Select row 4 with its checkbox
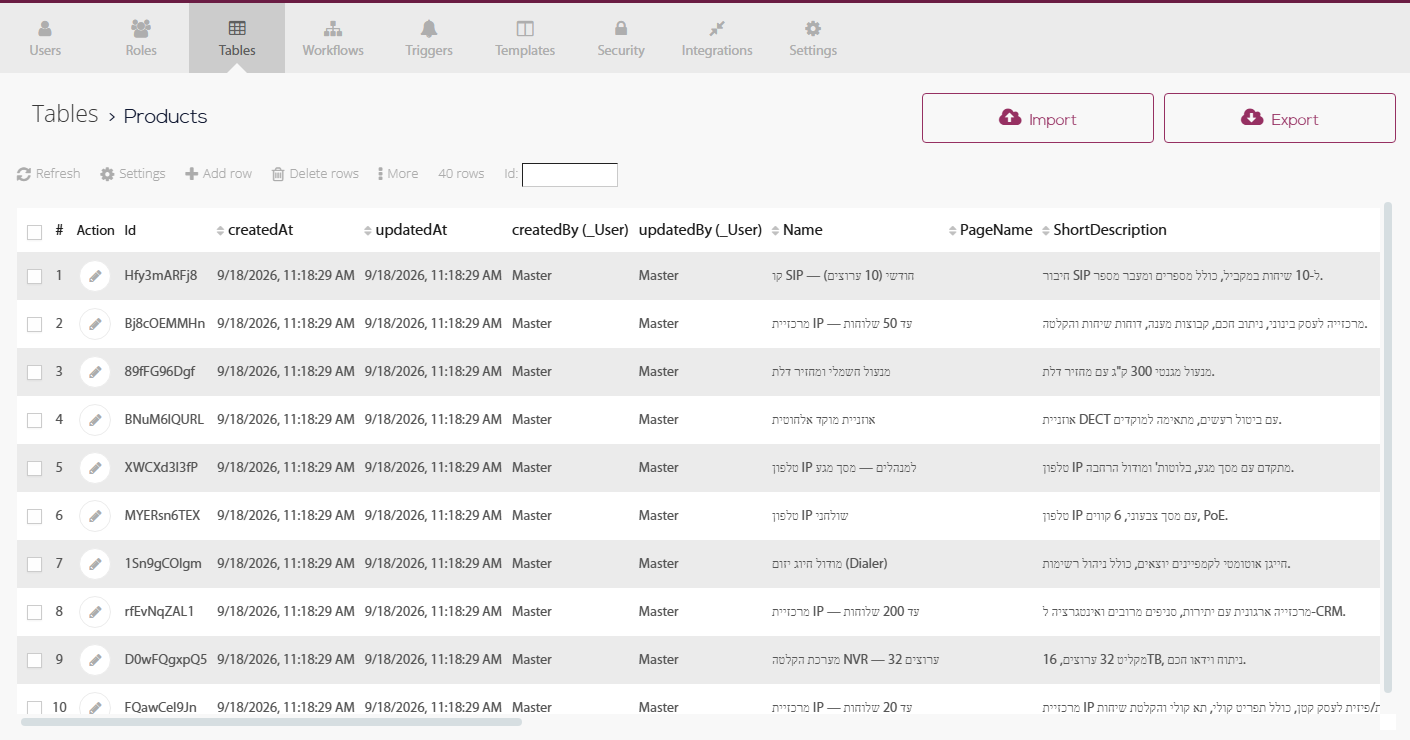Viewport: 1410px width, 740px height. (x=35, y=421)
